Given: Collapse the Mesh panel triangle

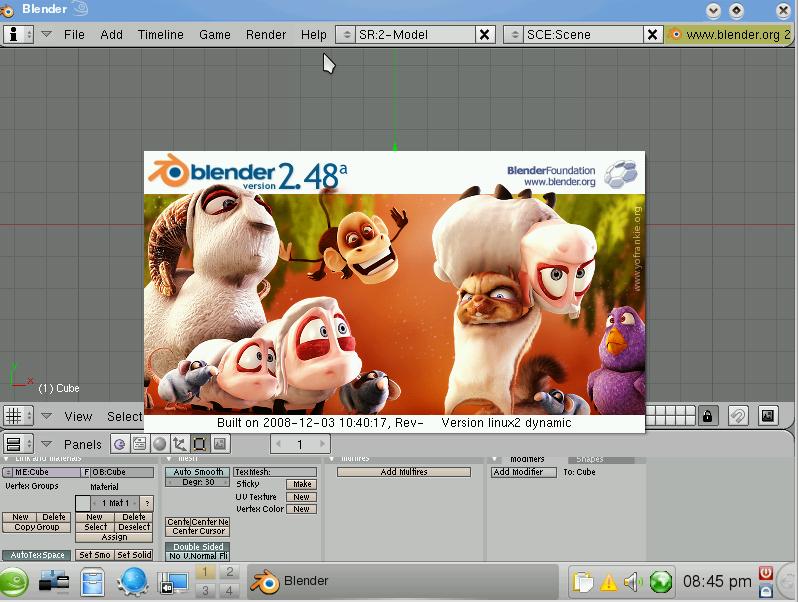Looking at the screenshot, I should [x=169, y=459].
